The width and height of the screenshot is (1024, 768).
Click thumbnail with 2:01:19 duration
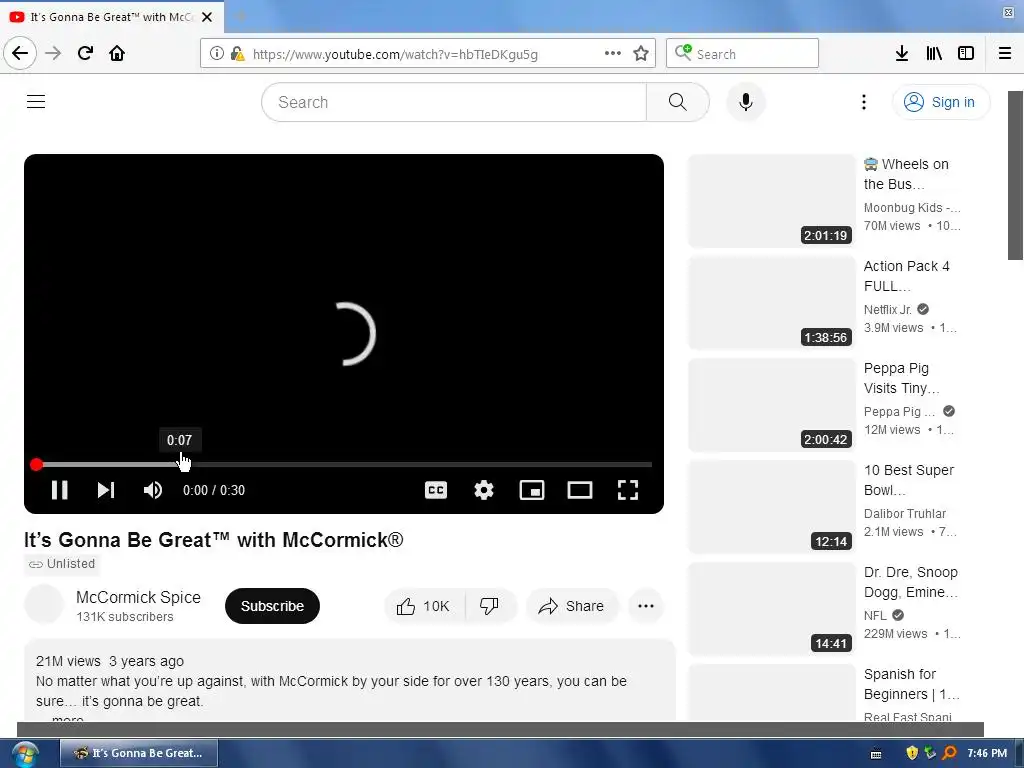(771, 201)
